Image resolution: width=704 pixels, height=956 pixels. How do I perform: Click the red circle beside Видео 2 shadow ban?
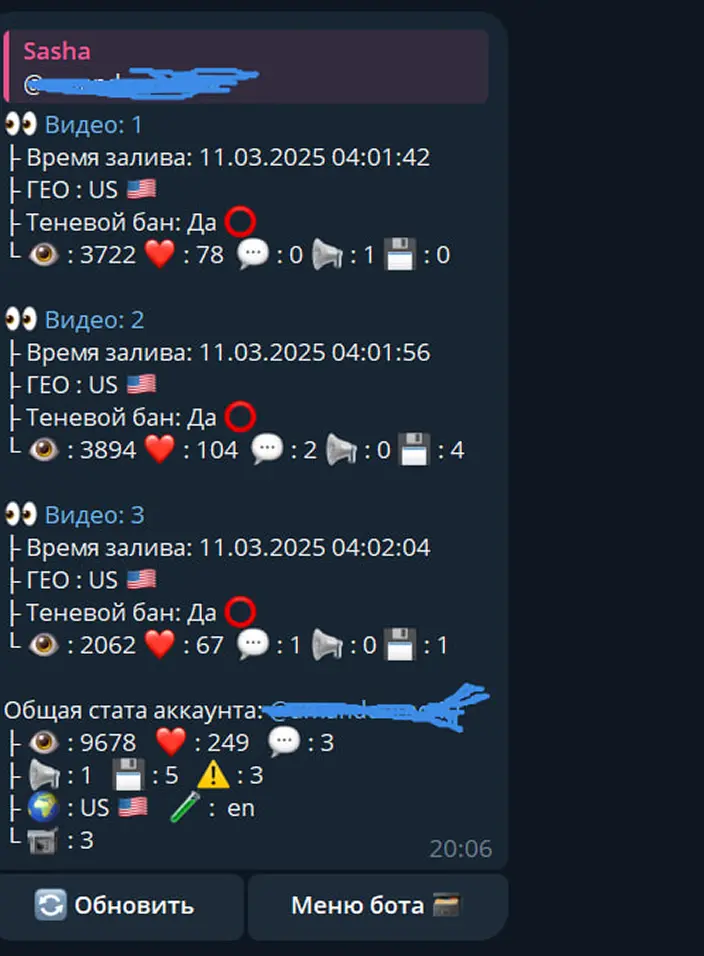240,417
